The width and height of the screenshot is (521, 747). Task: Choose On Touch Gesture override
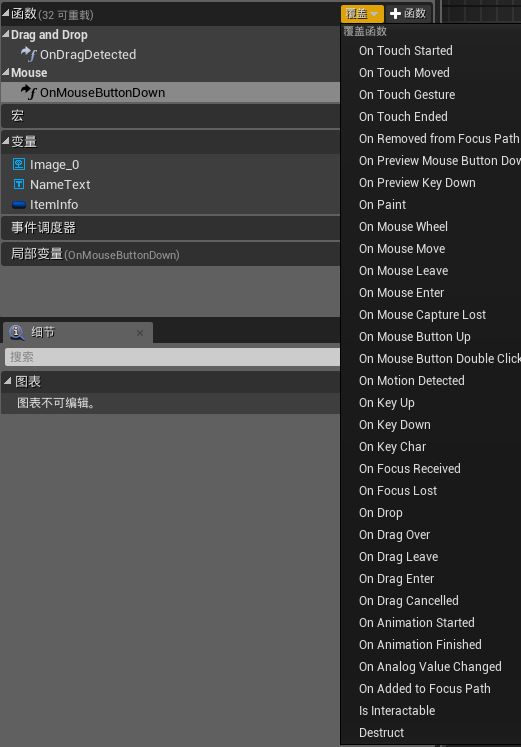point(407,94)
